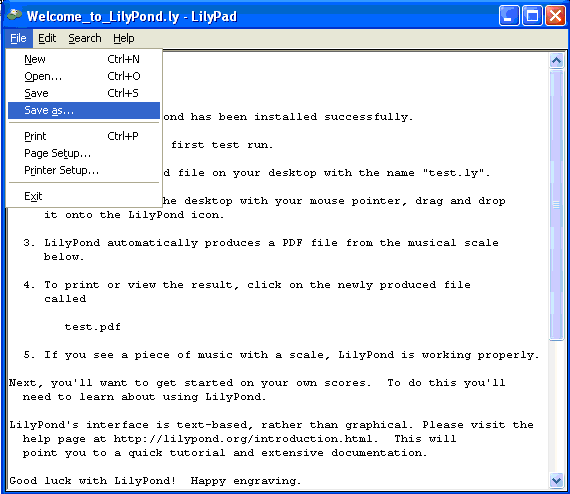
Task: Select the Save as... menu entry
Action: 84,110
